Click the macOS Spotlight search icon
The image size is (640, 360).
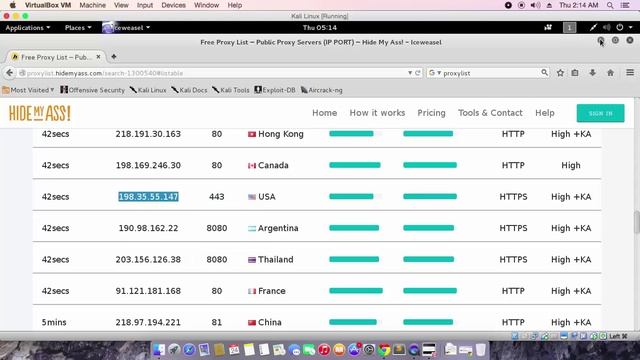pos(610,5)
